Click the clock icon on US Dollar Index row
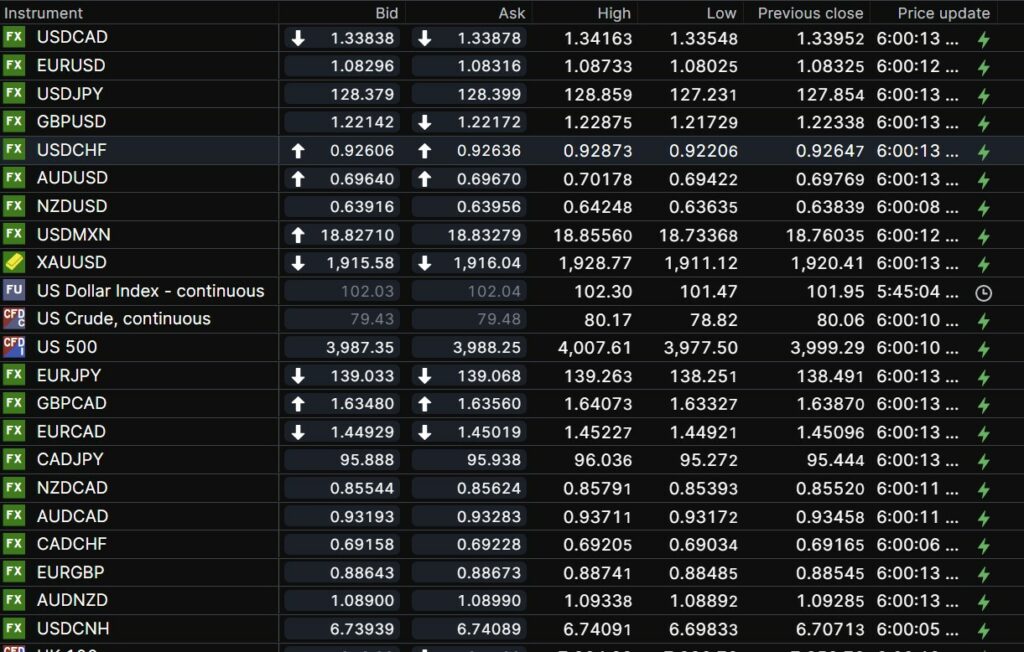This screenshot has width=1024, height=652. 983,293
